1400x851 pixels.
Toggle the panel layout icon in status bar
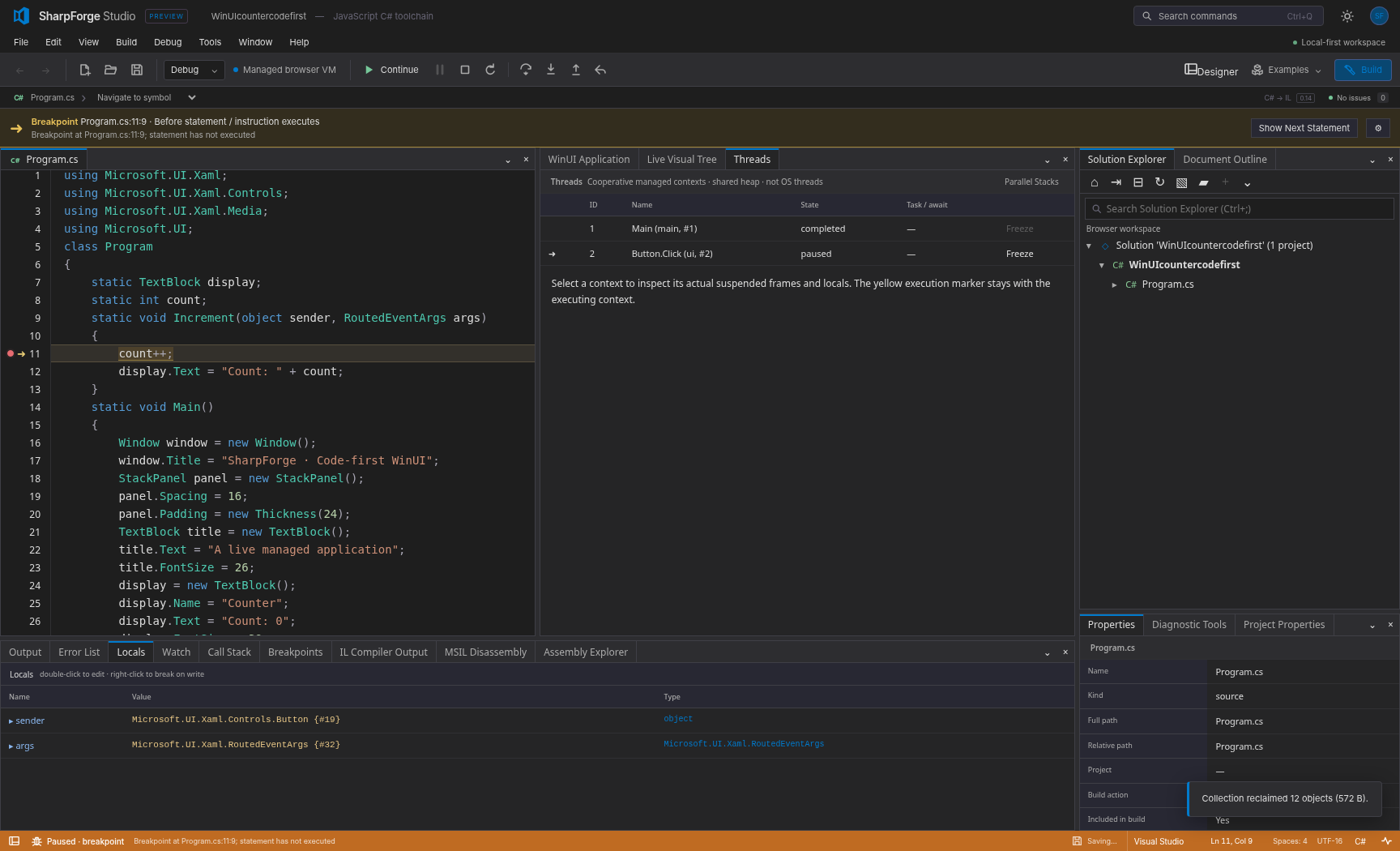14,841
